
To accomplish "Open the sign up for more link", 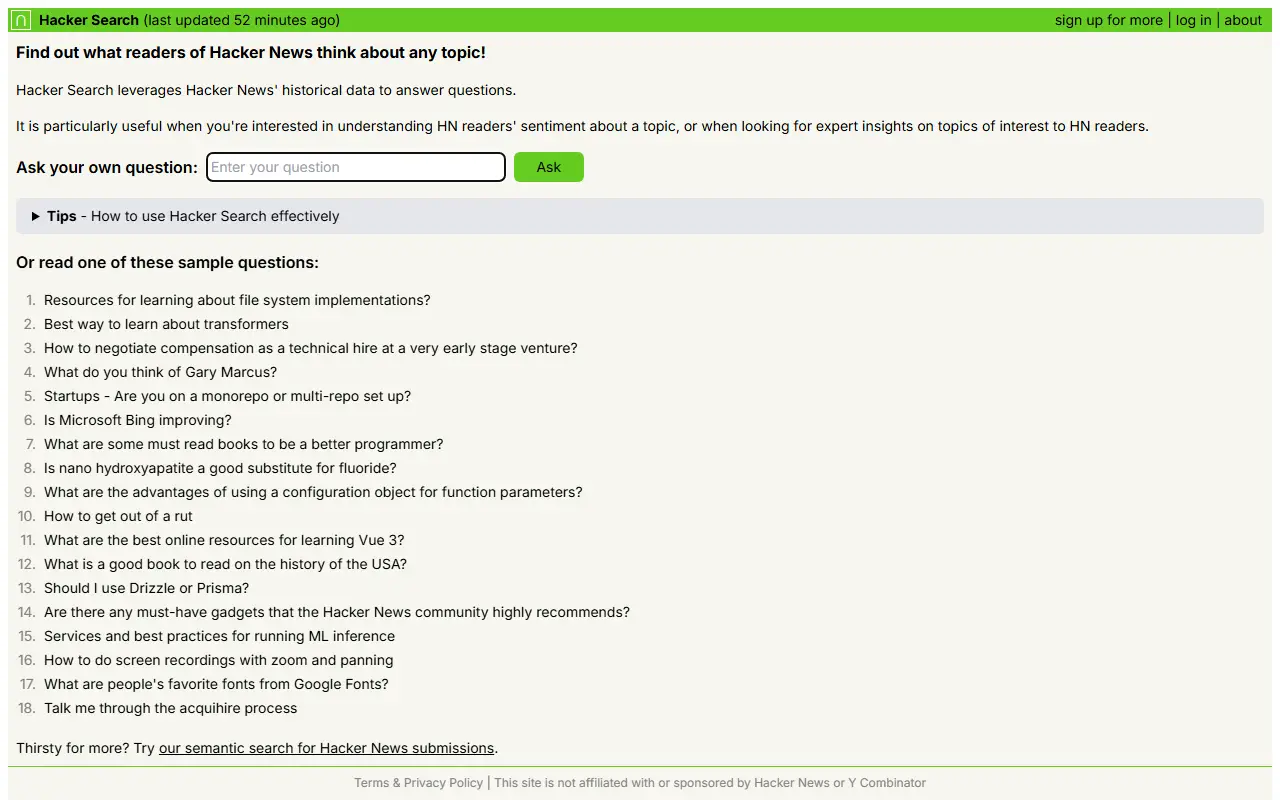I will click(1109, 20).
